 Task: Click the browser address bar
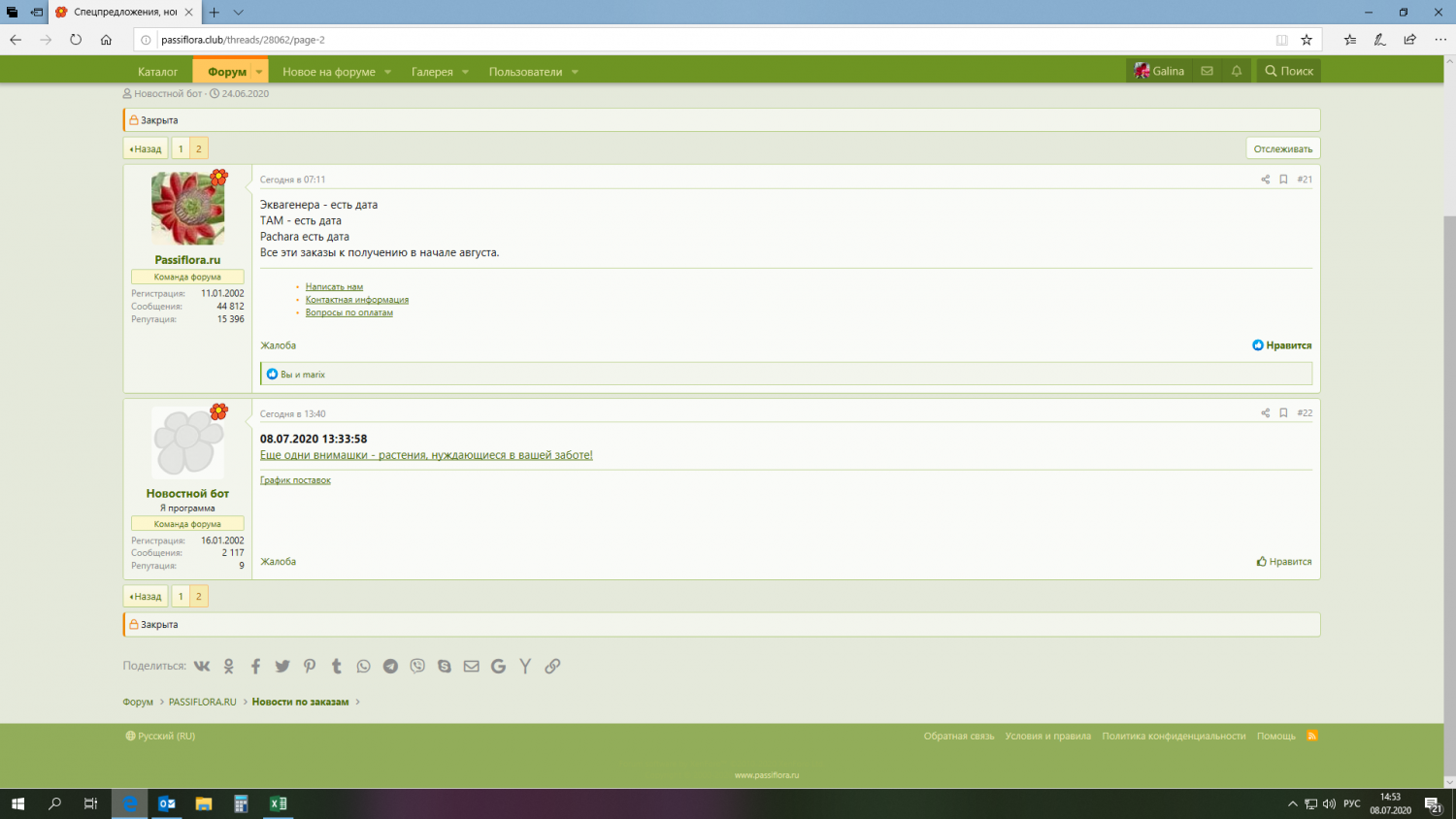click(679, 40)
